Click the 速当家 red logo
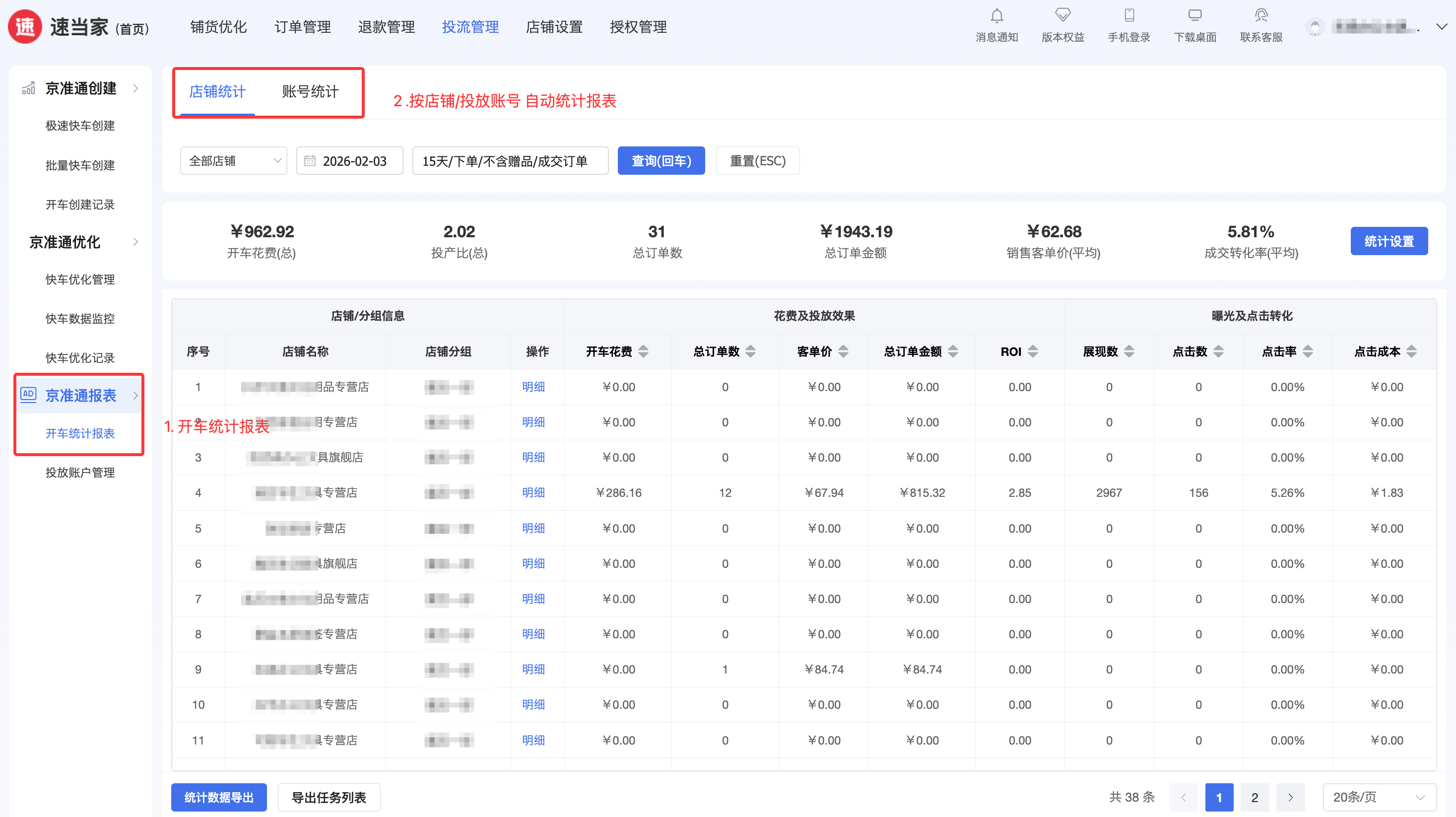Image resolution: width=1456 pixels, height=817 pixels. 25,27
